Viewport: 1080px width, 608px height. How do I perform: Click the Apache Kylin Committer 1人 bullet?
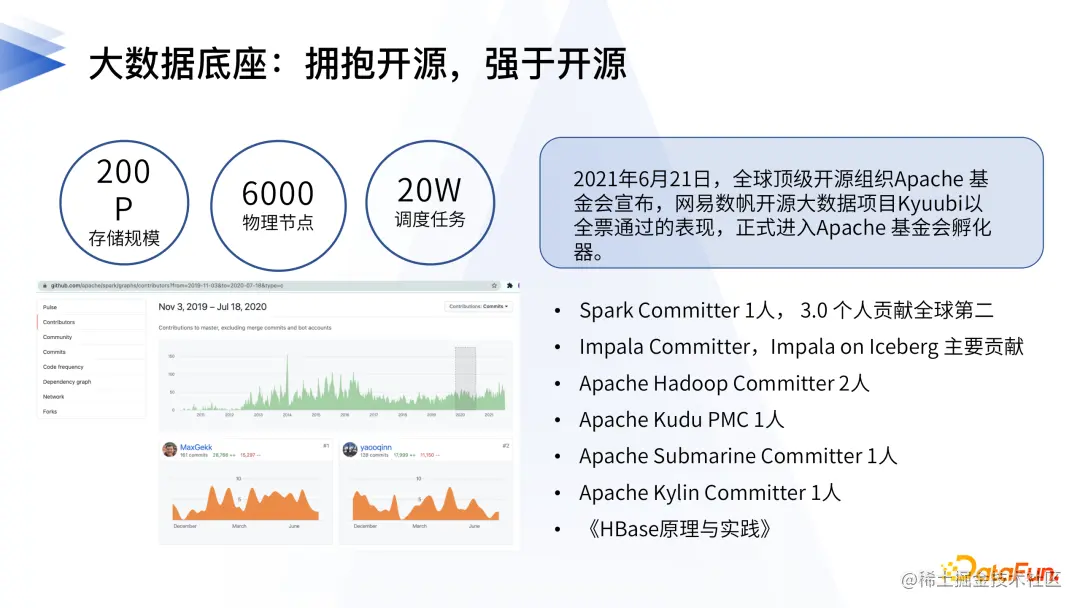709,493
